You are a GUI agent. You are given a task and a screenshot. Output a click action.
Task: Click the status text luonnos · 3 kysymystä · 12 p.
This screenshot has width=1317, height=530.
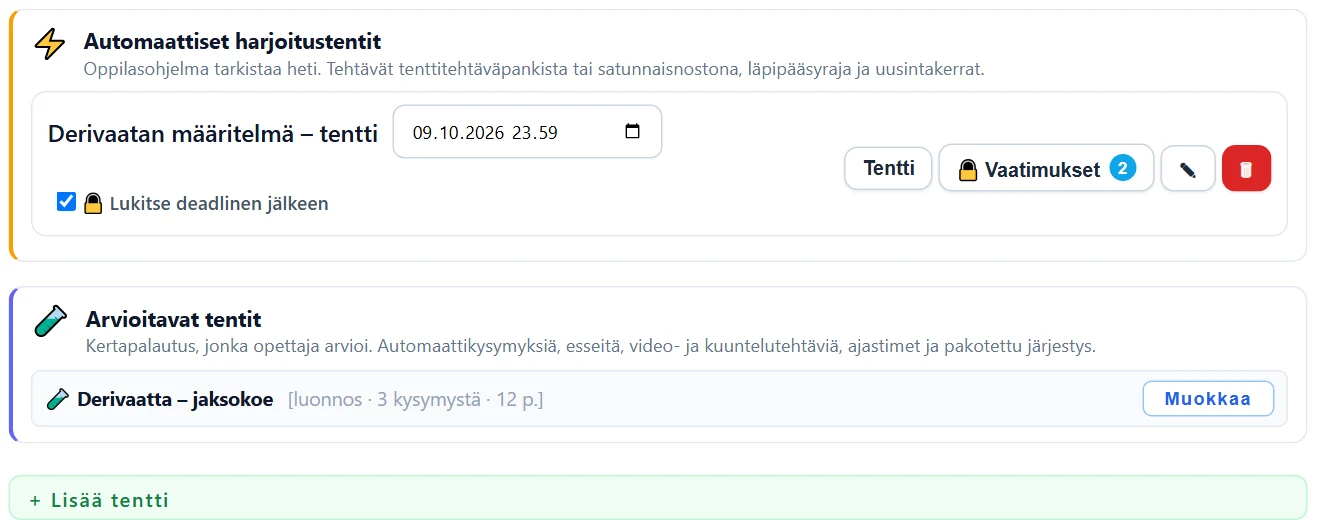point(416,400)
